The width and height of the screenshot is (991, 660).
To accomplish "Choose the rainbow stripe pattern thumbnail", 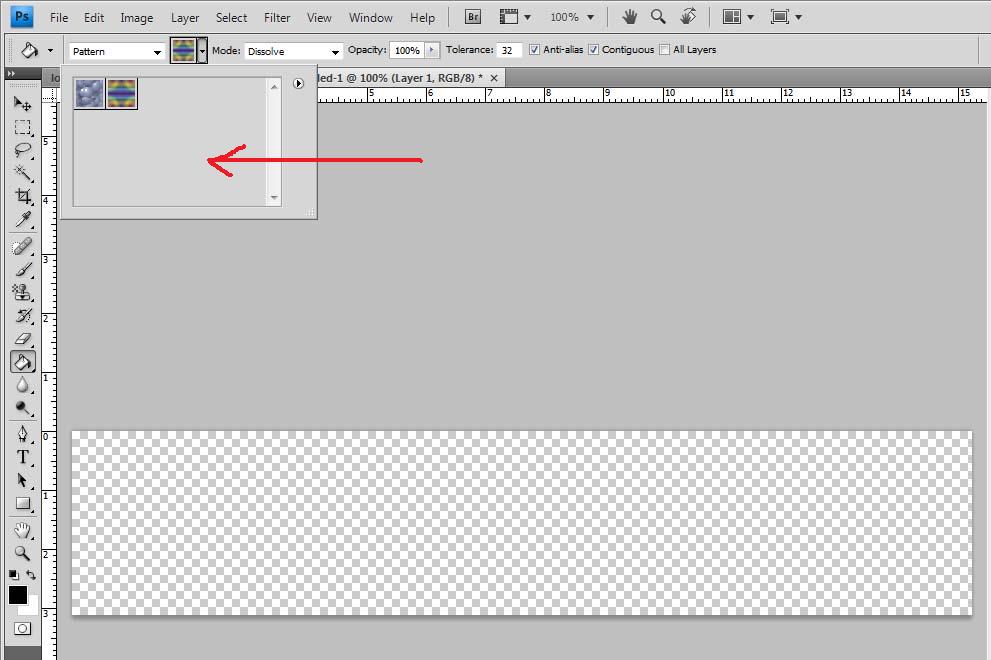I will (x=121, y=94).
